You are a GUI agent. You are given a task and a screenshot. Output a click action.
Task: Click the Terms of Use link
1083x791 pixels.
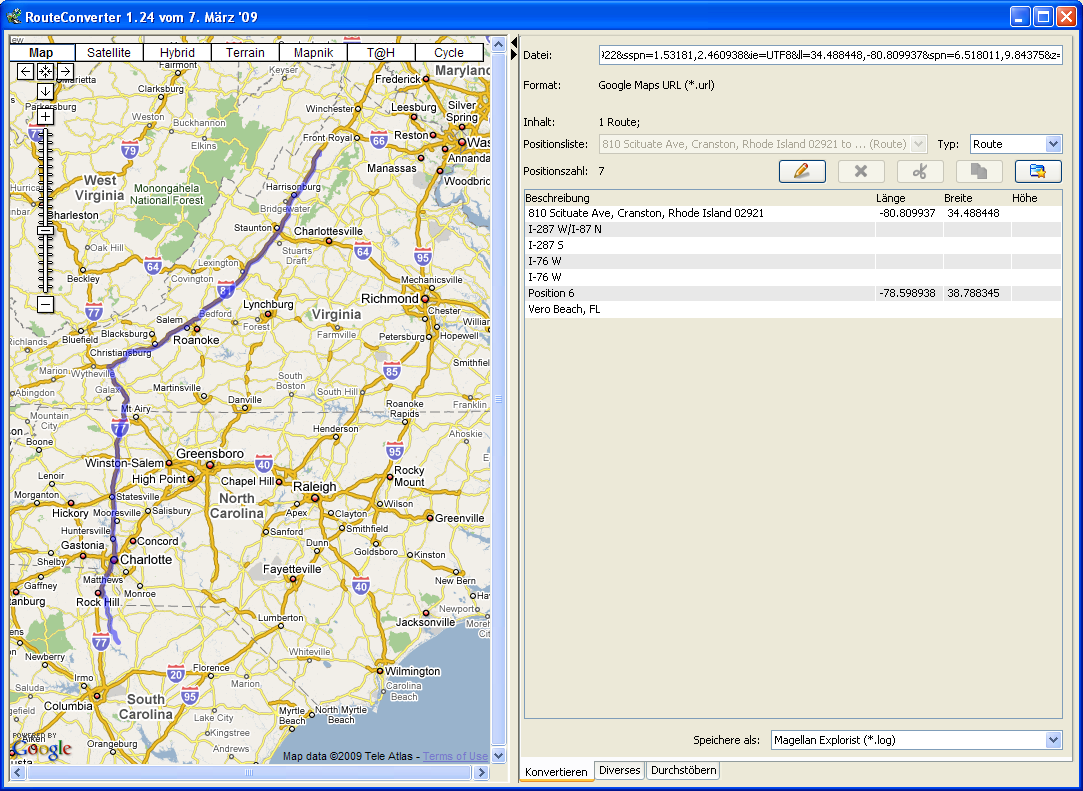point(455,756)
